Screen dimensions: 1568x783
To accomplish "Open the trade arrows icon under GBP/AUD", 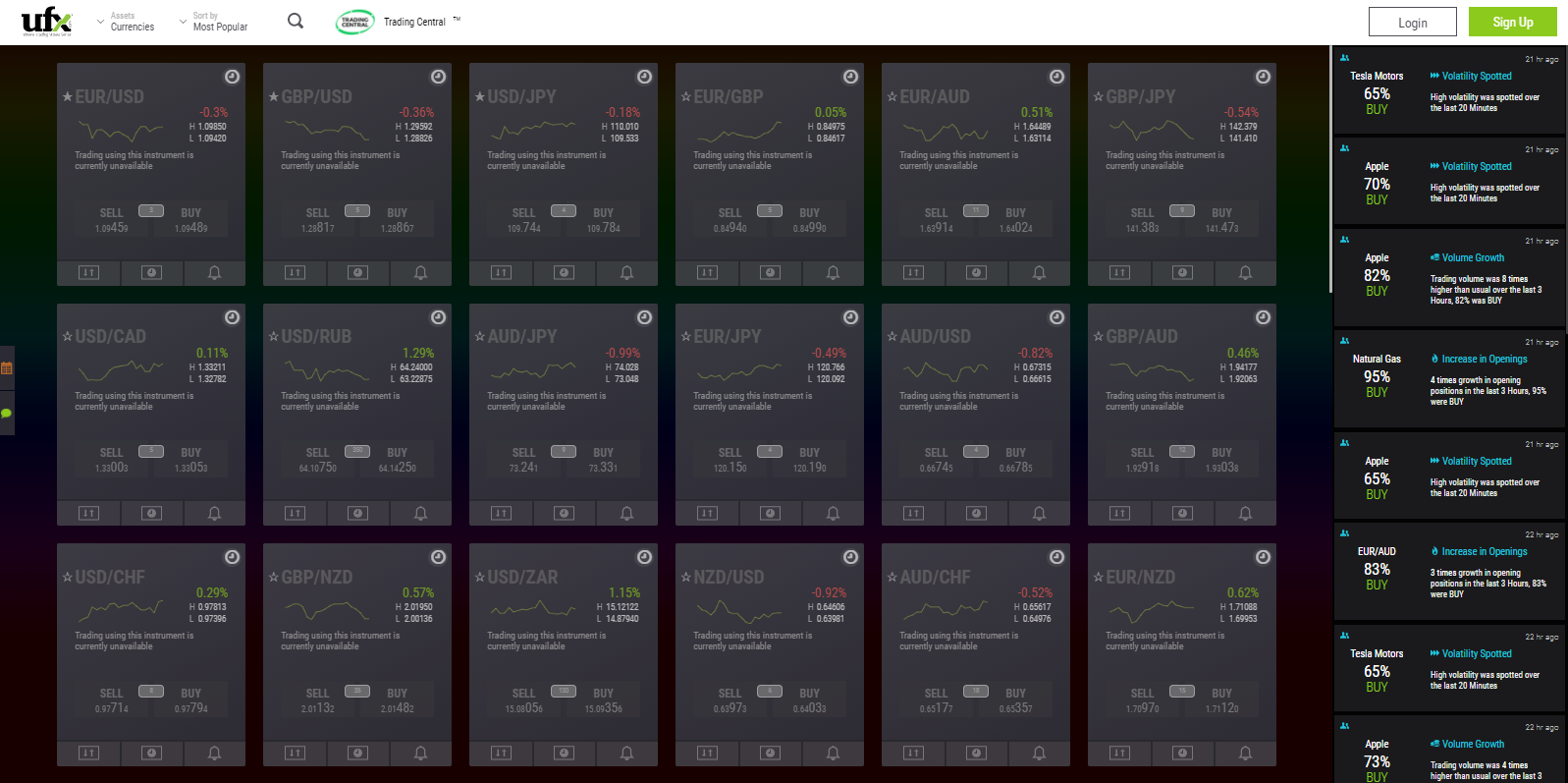I will tap(1119, 513).
